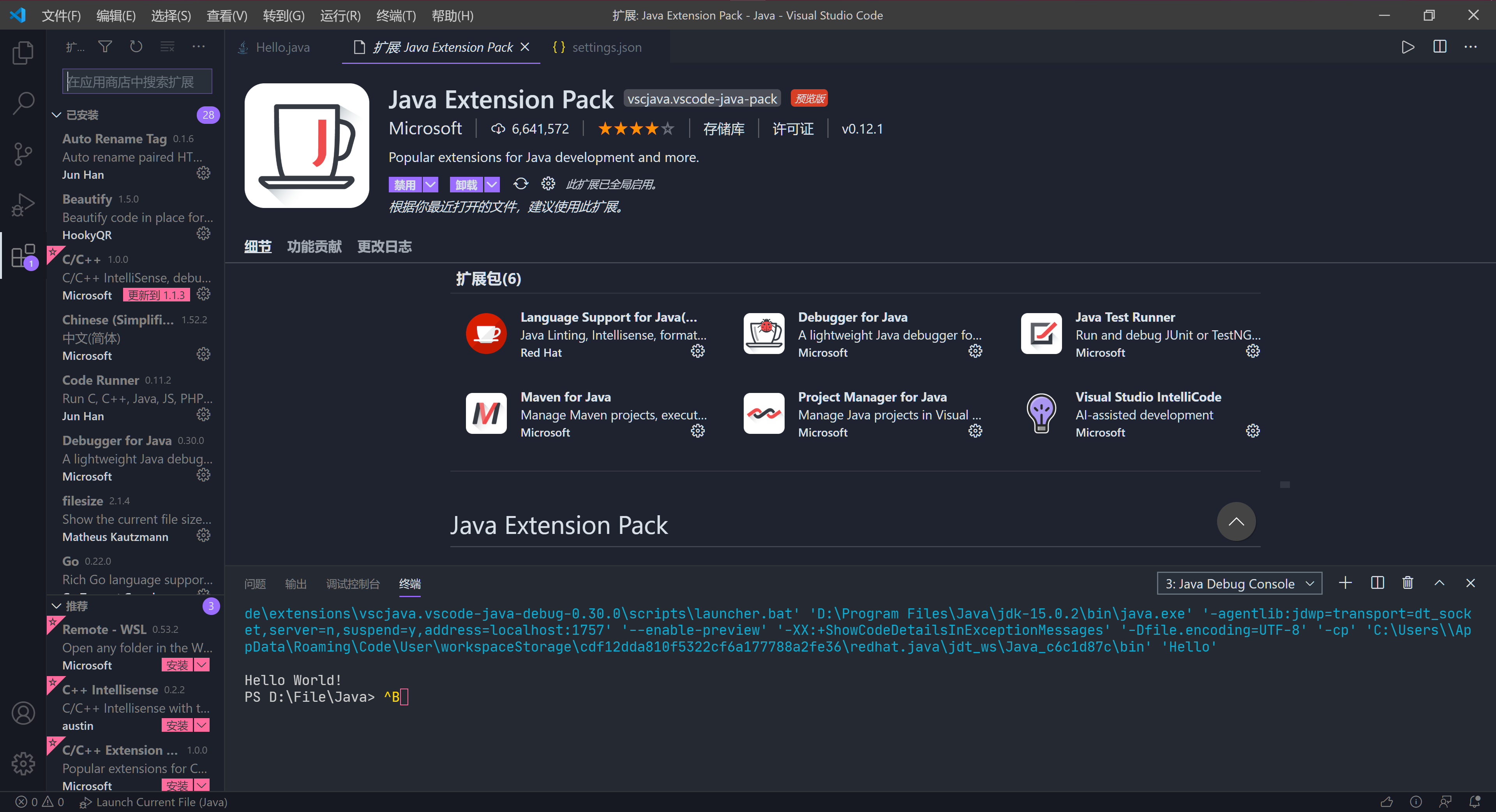Open the Search view in activity bar
Viewport: 1496px width, 812px height.
click(23, 103)
